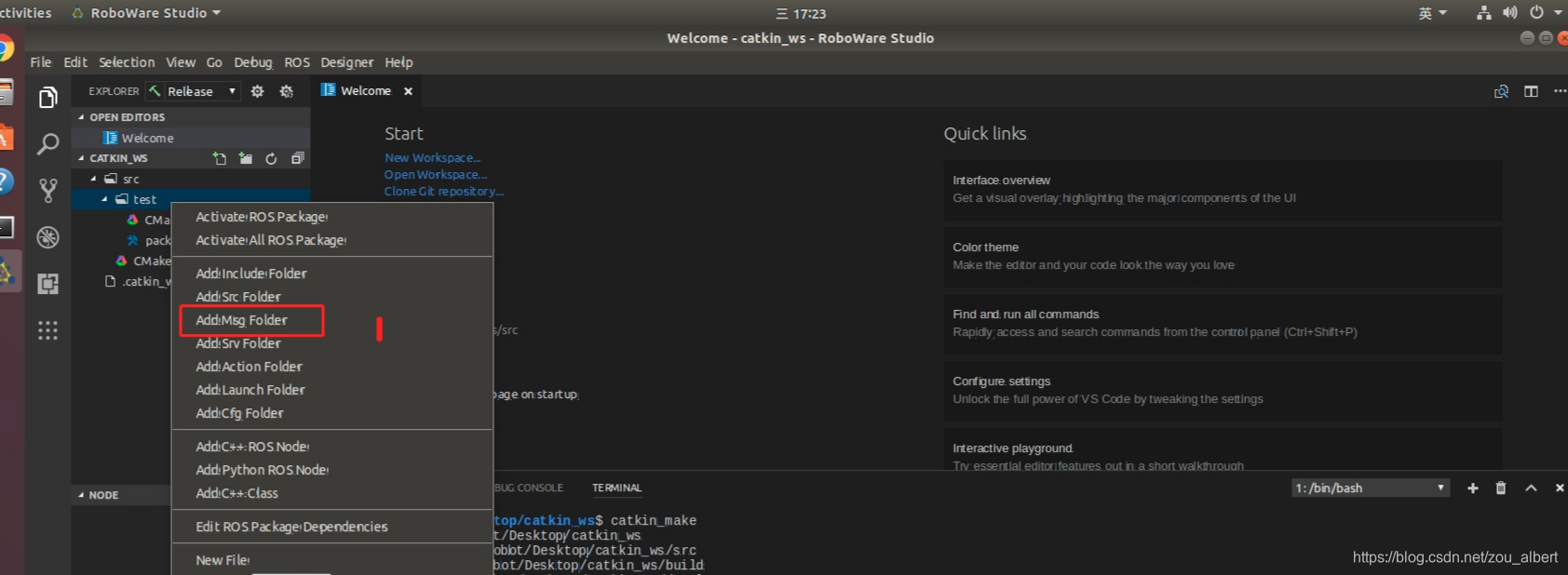Click Refresh icon in CATKIN_WS header
1568x575 pixels.
(271, 158)
